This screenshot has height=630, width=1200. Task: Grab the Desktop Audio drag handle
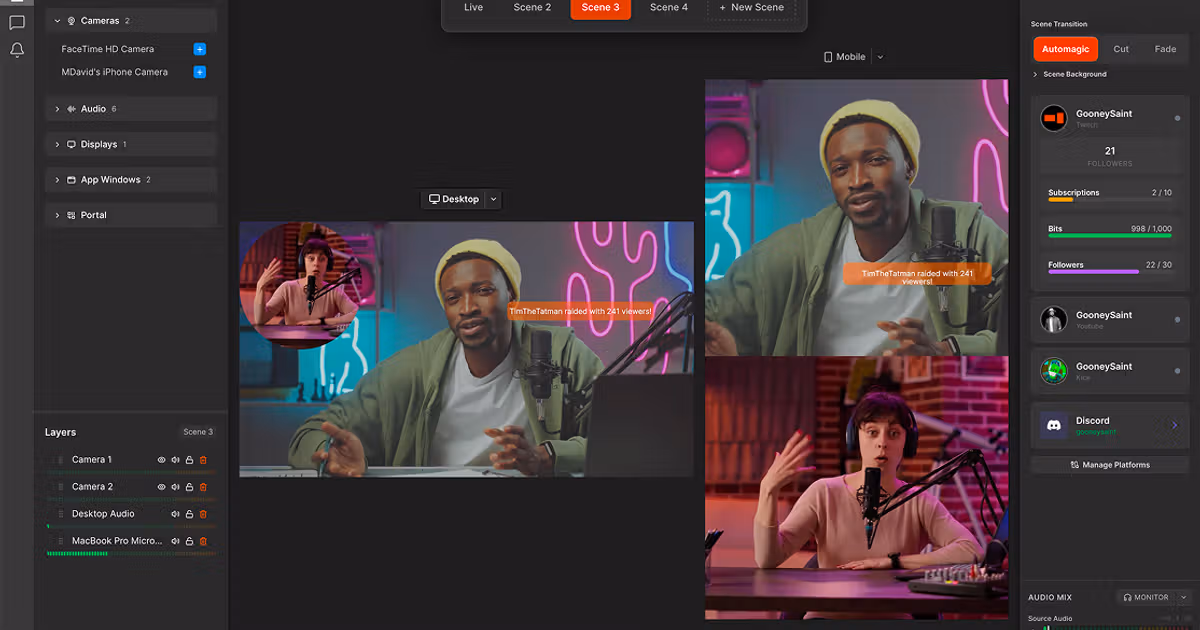(x=60, y=514)
